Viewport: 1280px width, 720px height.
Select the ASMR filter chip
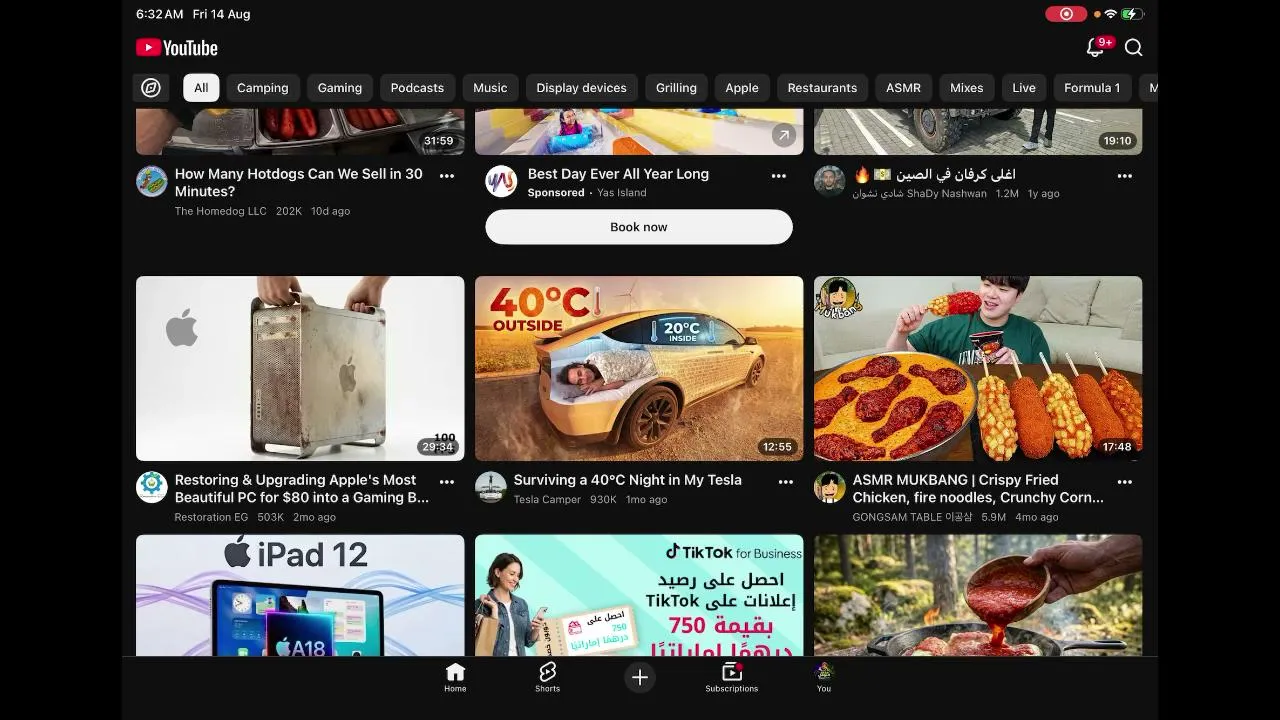(903, 88)
